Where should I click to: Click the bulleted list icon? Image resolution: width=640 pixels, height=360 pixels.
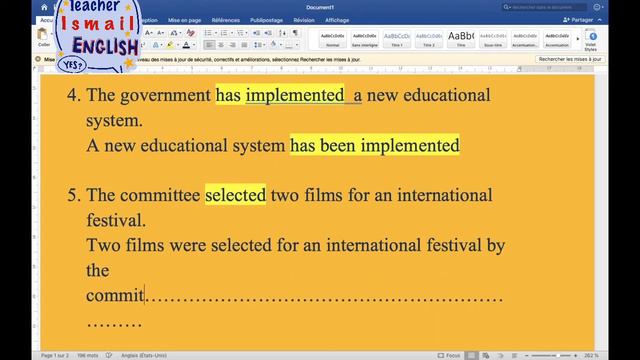(208, 33)
